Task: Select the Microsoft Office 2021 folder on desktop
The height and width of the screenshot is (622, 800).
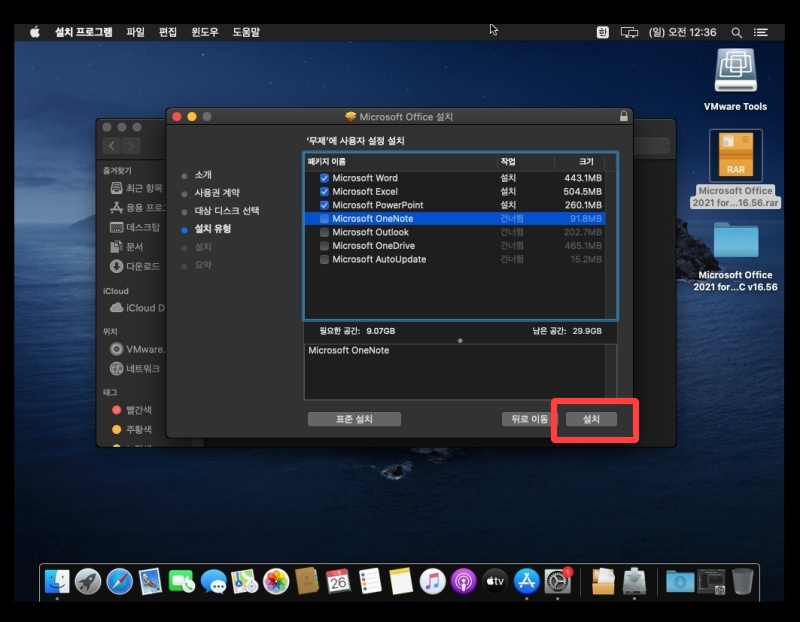Action: (x=736, y=240)
